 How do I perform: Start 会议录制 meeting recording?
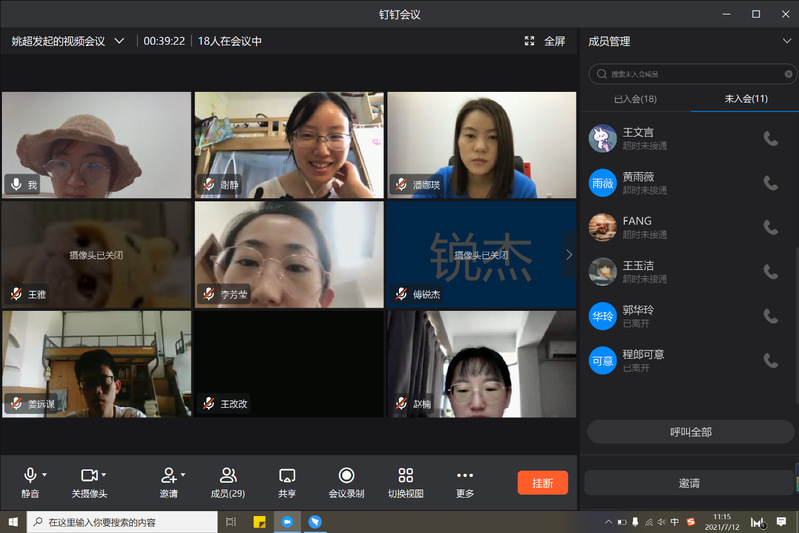(346, 476)
